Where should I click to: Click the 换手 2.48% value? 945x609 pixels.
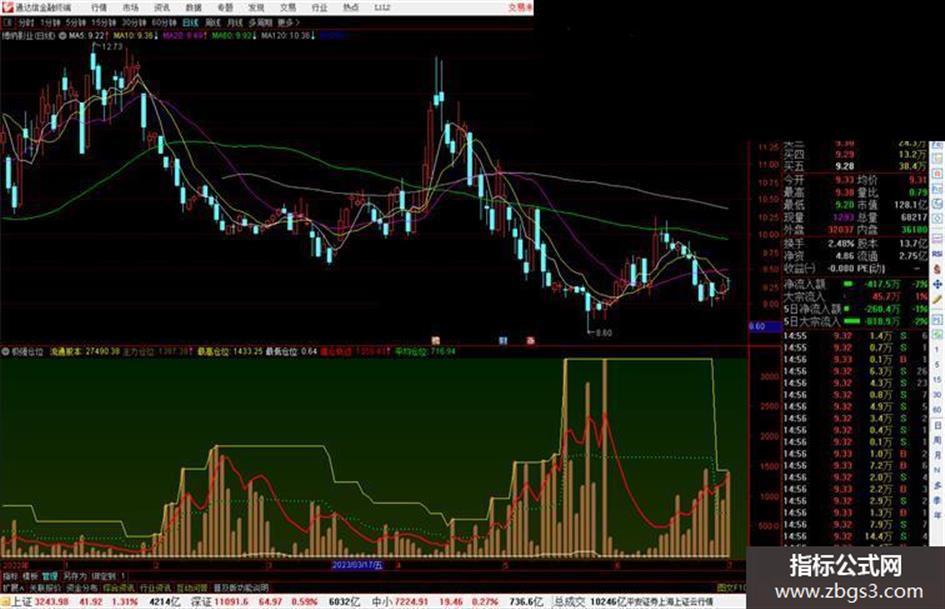pos(841,243)
